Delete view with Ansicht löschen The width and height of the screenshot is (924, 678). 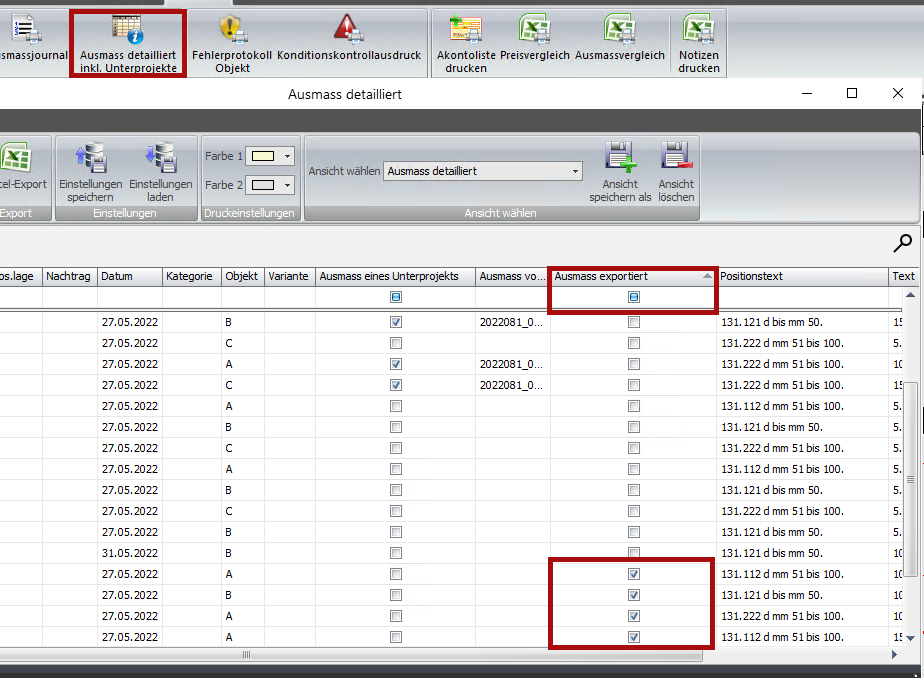676,159
